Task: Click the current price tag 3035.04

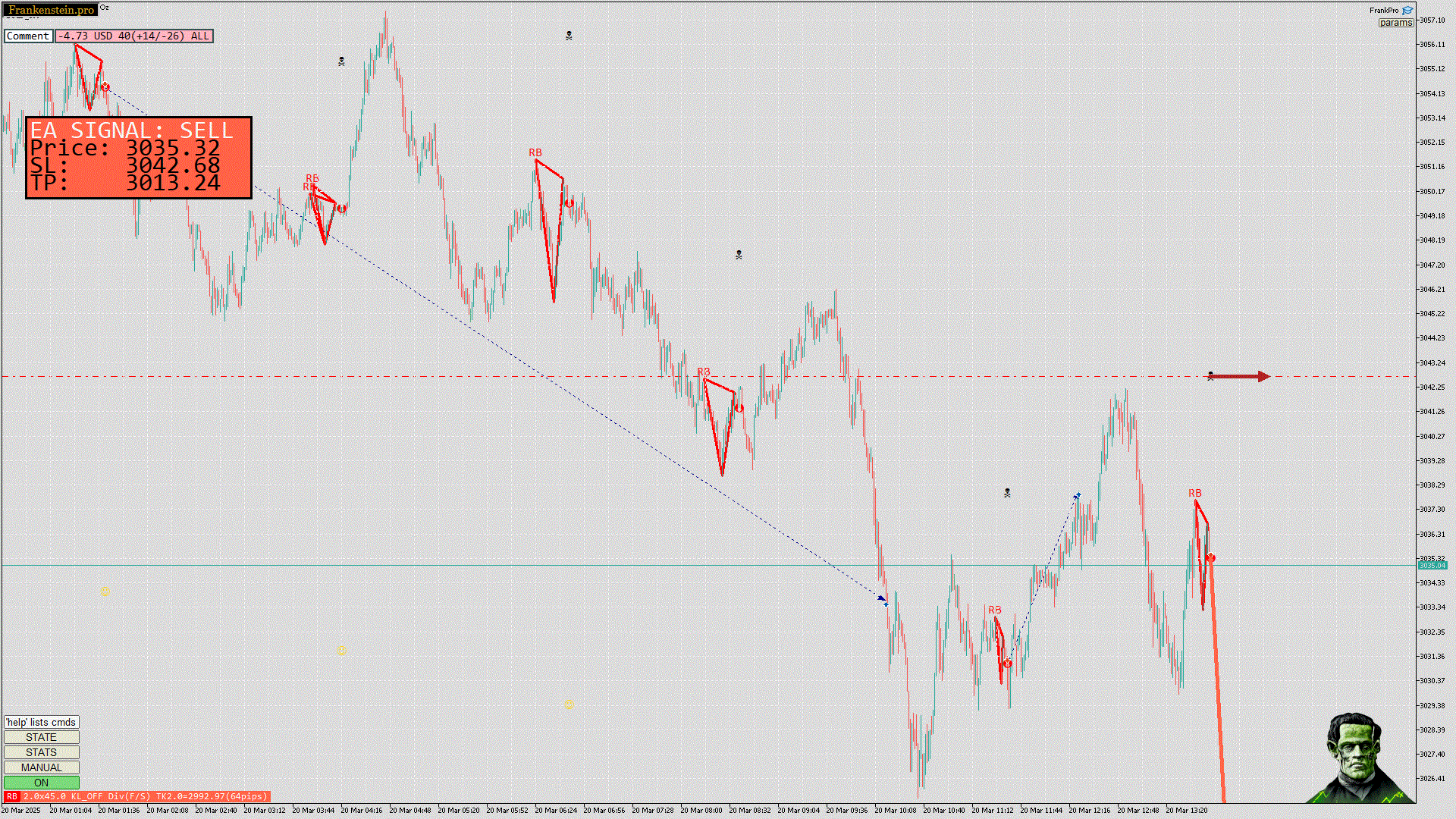Action: [1432, 566]
